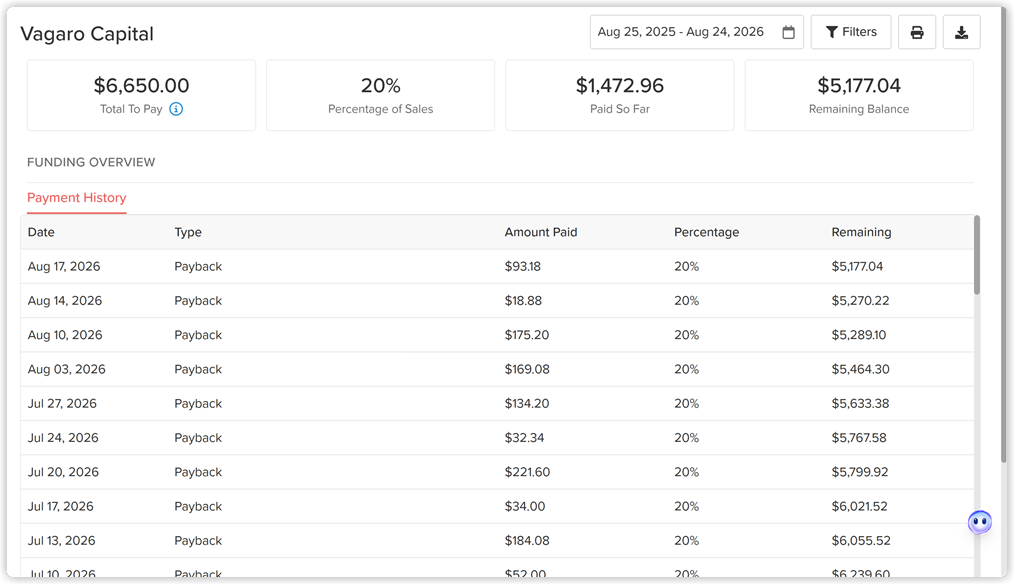Click the date range input field
This screenshot has width=1015, height=585.
pyautogui.click(x=697, y=32)
